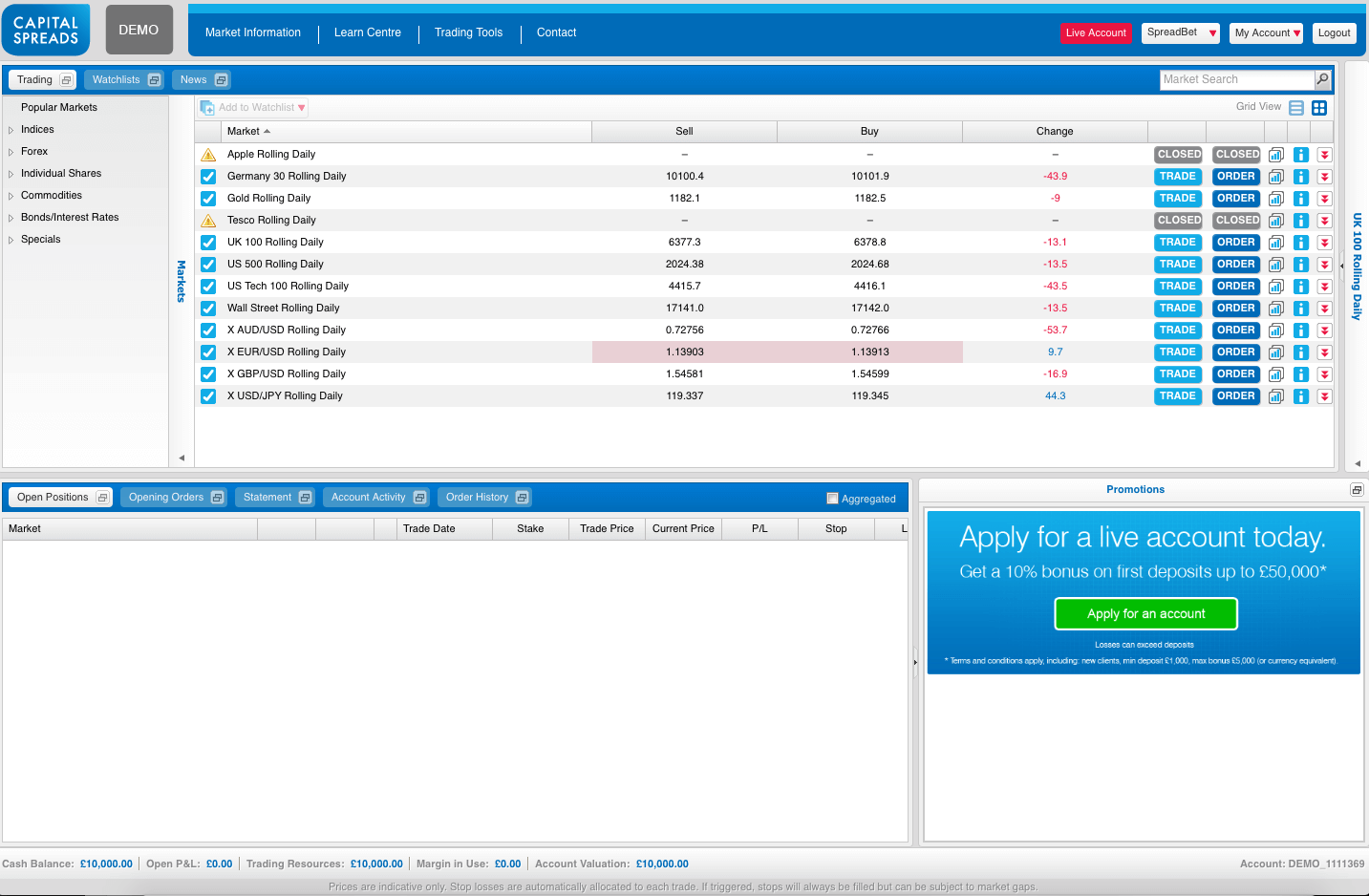Click red arrow menu for Gold Rolling Daily

[x=1324, y=199]
